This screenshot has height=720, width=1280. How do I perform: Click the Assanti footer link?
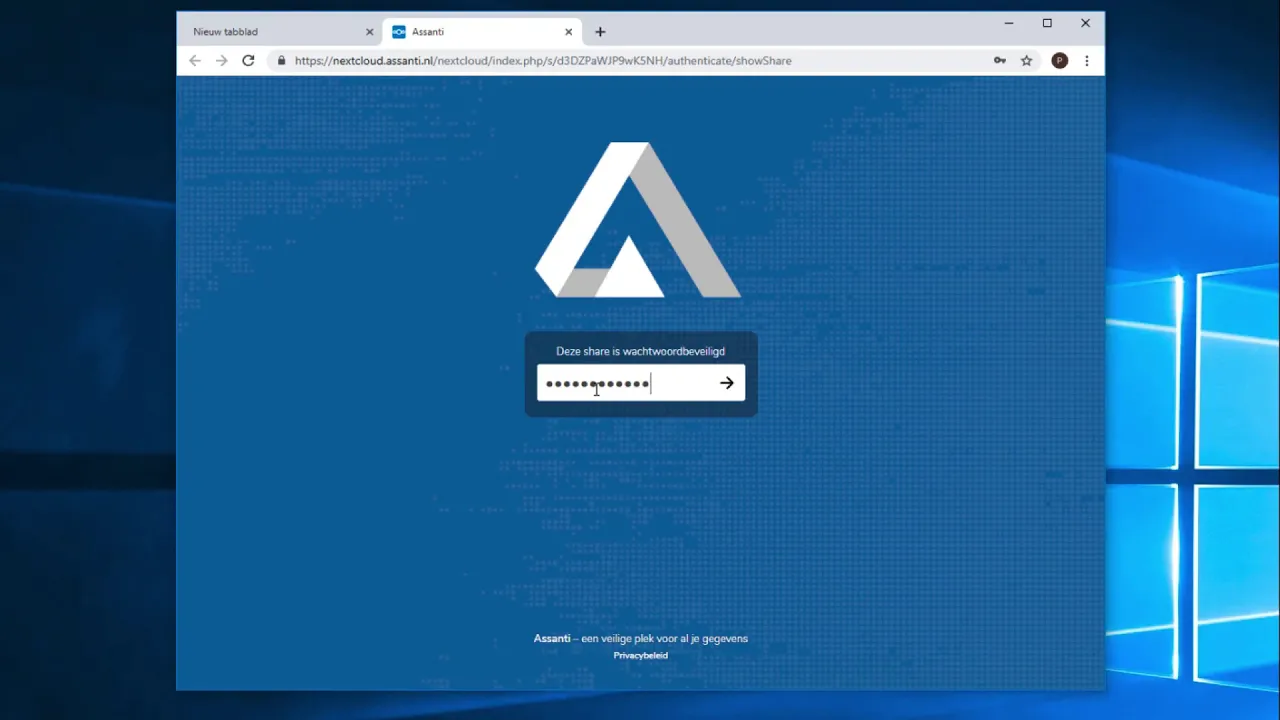(552, 638)
